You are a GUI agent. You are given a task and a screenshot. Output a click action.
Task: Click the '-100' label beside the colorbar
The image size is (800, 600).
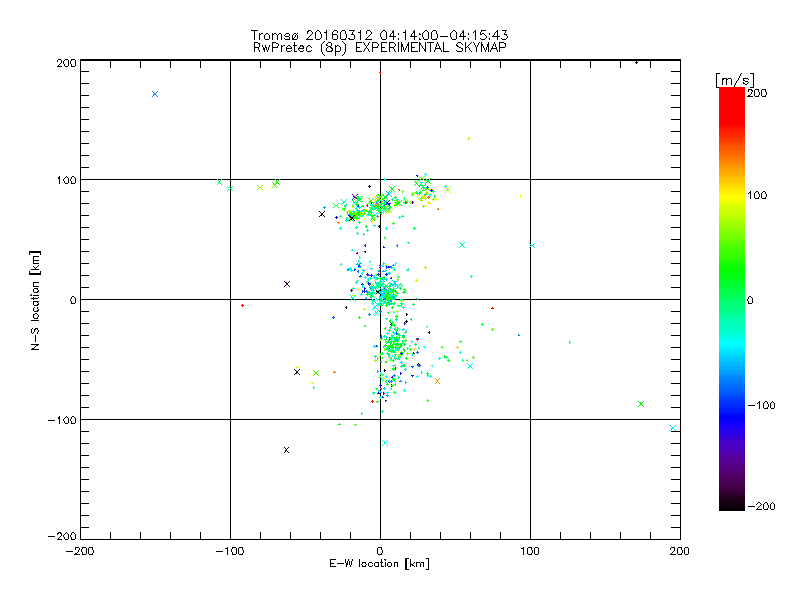[x=761, y=405]
